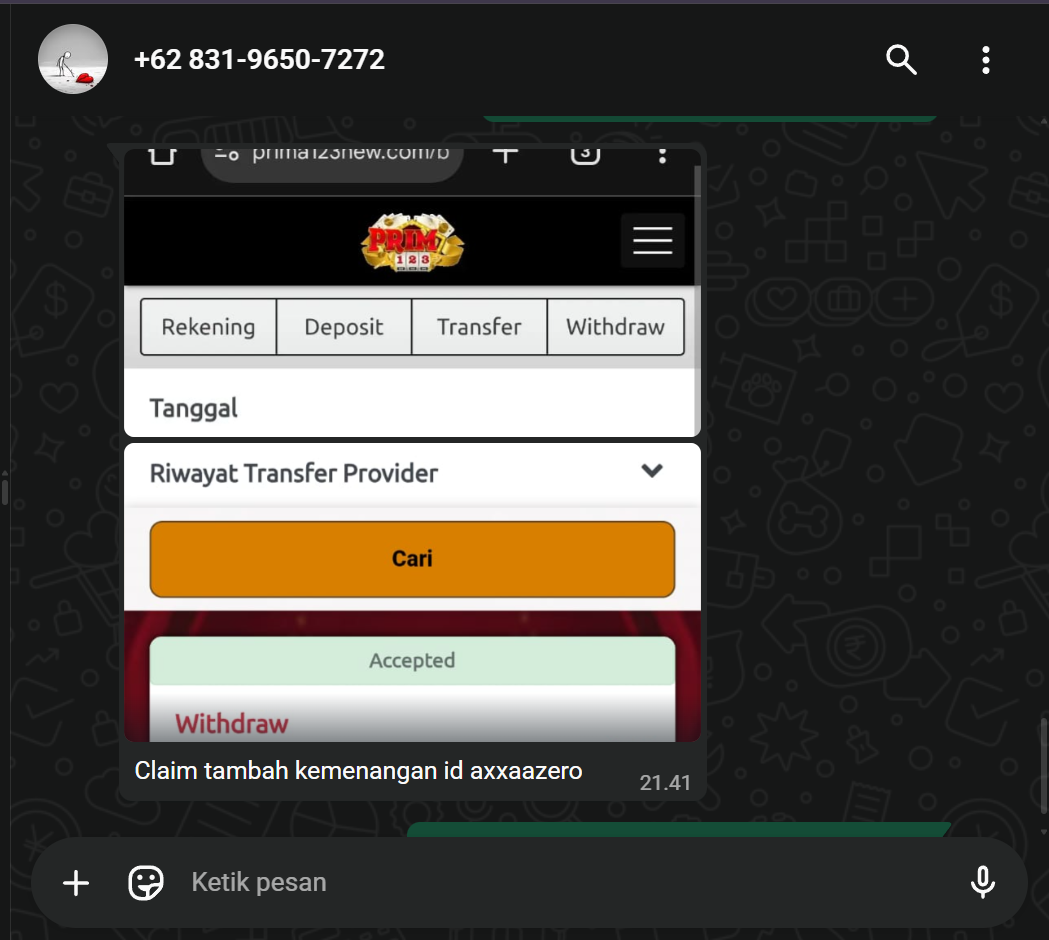The image size is (1049, 940).
Task: Select the Deposit tab
Action: (x=344, y=326)
